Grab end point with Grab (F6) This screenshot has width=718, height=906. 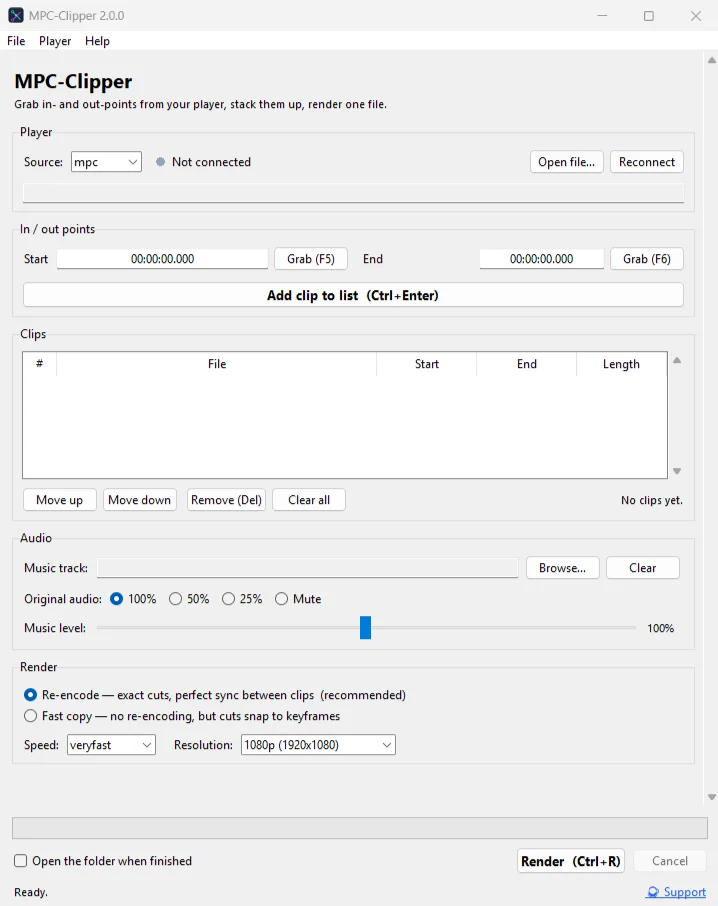tap(647, 259)
